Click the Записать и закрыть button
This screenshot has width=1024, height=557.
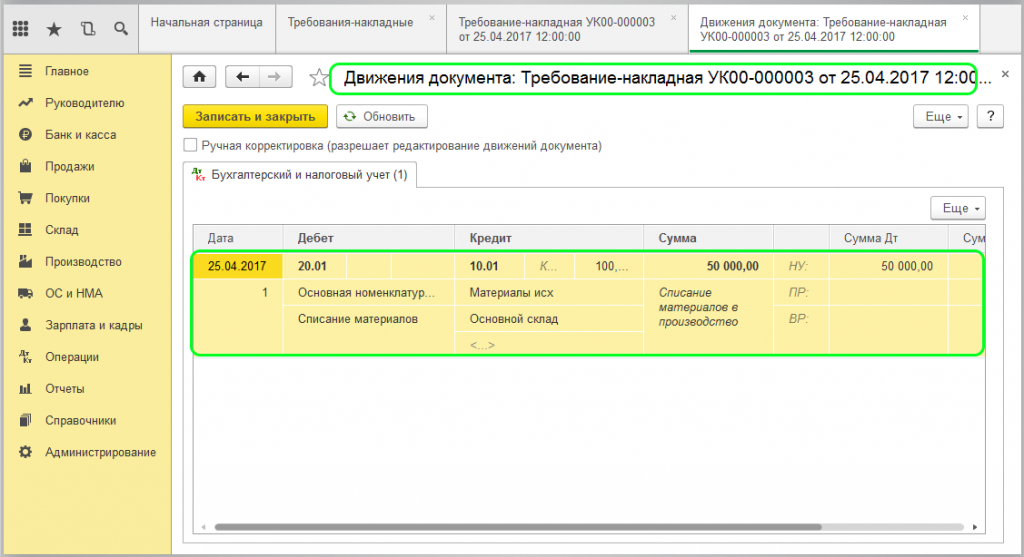[x=255, y=117]
